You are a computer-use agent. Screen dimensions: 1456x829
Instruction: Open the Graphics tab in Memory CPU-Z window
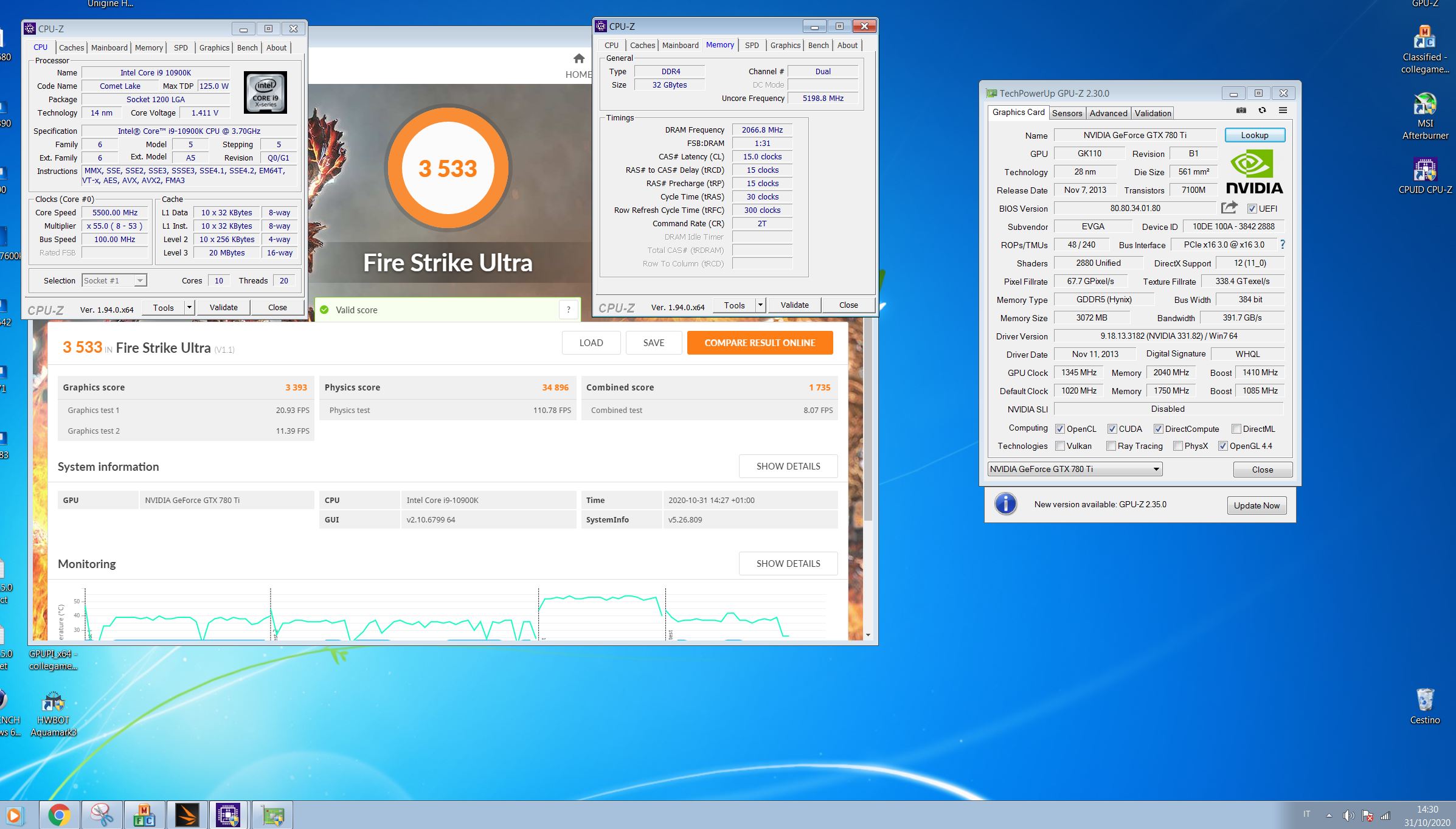click(785, 45)
